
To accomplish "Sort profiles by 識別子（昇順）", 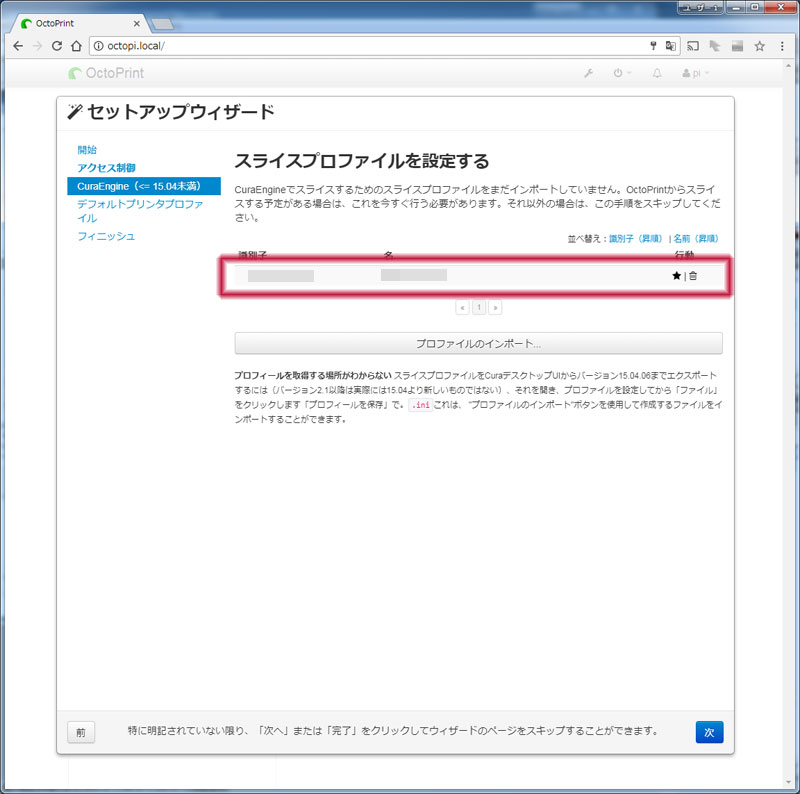I will tap(636, 238).
